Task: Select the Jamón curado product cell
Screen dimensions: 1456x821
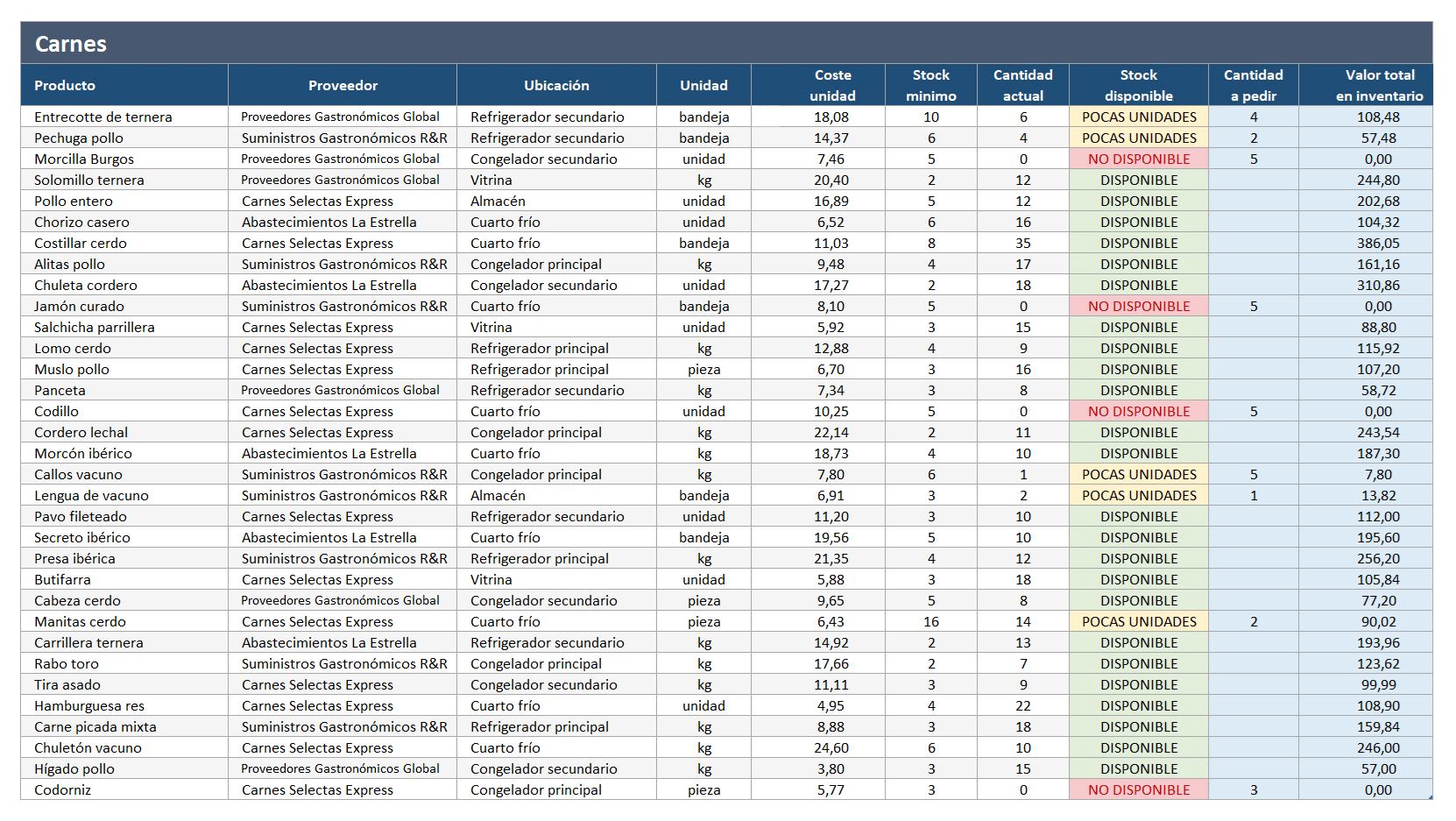Action: tap(124, 306)
